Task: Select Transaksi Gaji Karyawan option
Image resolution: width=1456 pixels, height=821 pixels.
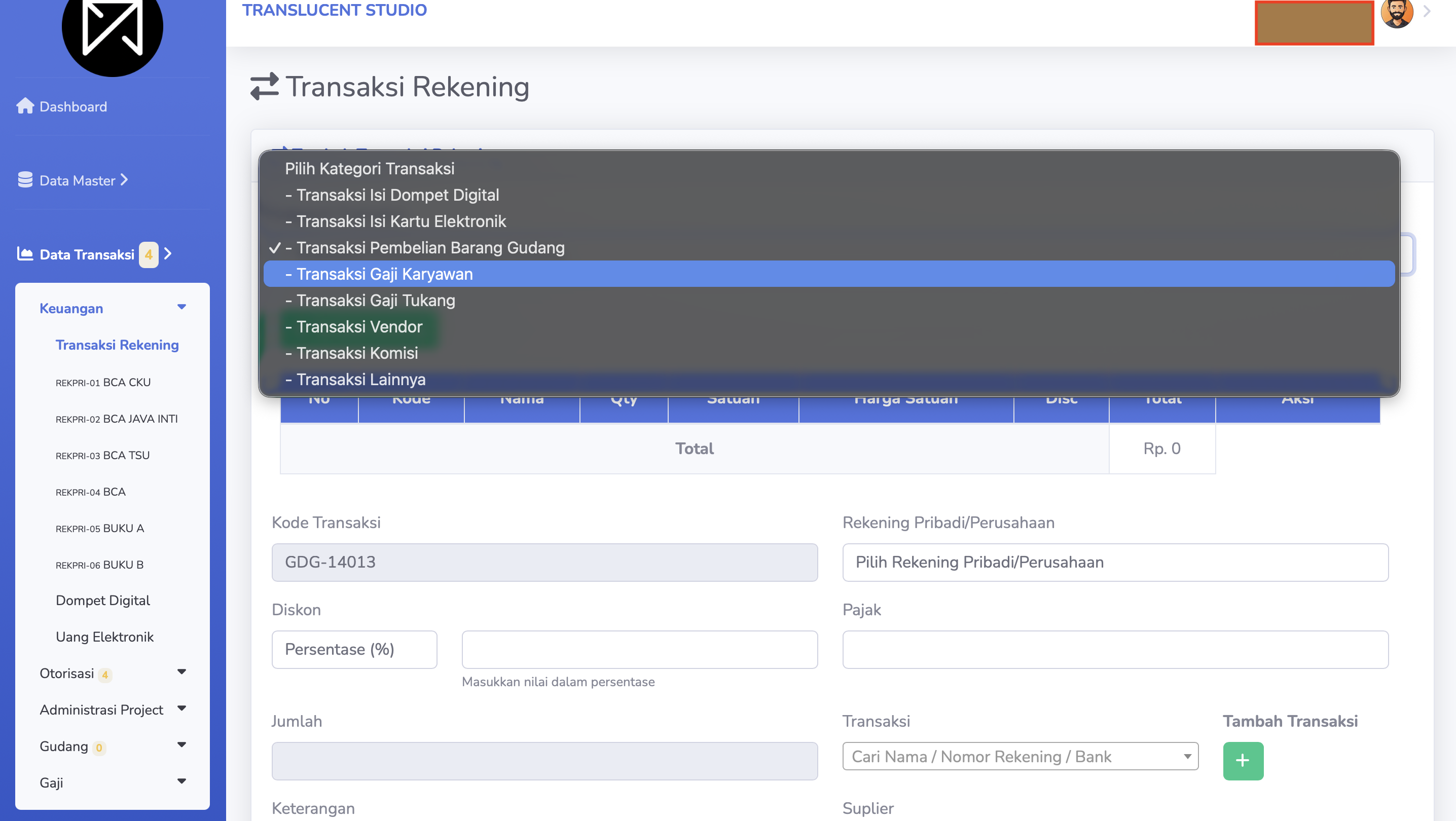Action: coord(829,274)
